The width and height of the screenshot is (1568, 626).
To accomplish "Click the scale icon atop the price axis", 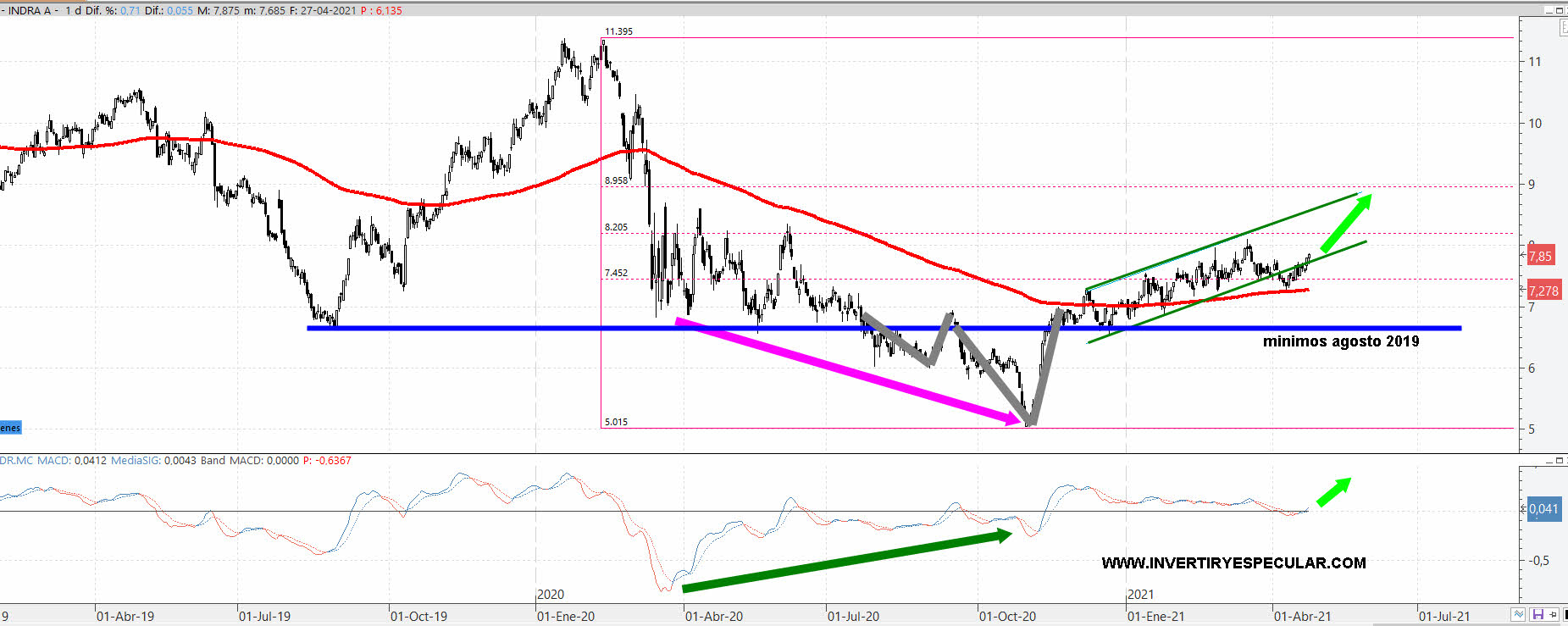I will click(x=1564, y=27).
